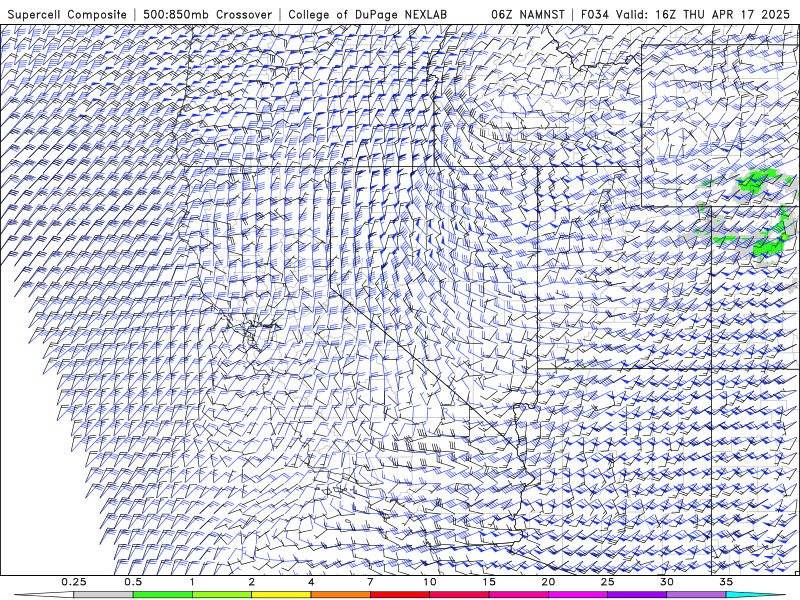Click the magenta colorbar segment between 20 and 25

point(578,595)
